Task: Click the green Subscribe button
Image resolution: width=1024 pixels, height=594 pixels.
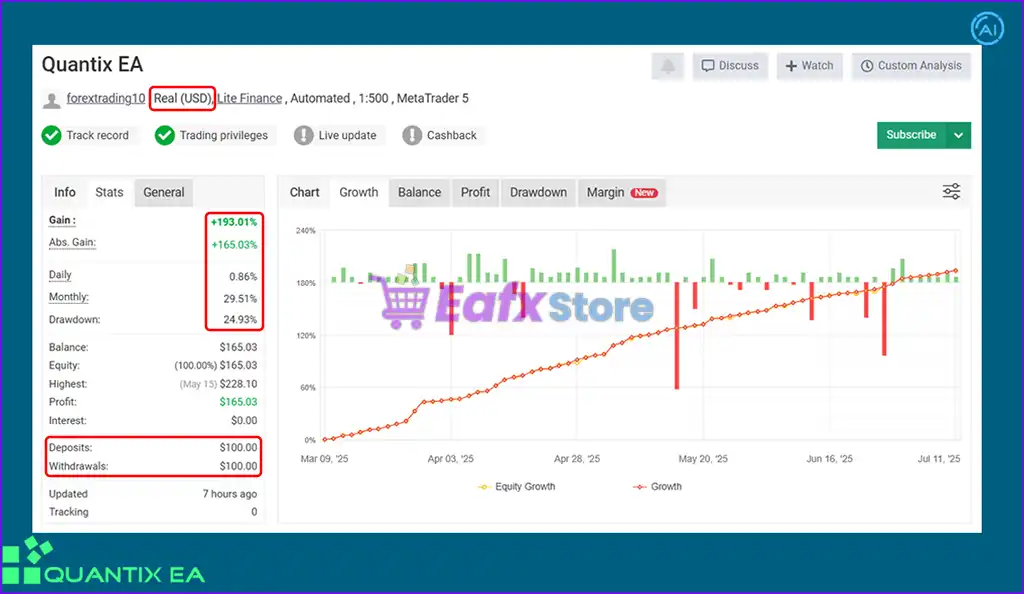Action: (x=911, y=135)
